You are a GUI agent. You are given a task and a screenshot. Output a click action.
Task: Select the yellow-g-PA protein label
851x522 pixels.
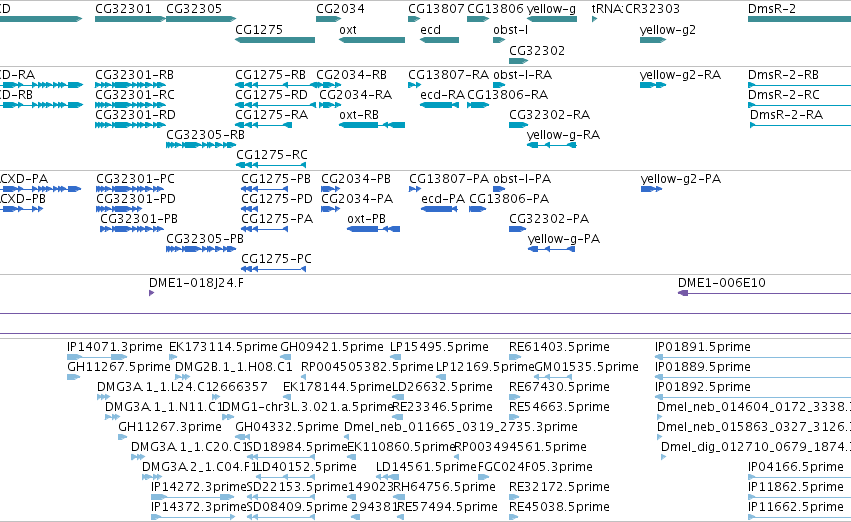[564, 239]
